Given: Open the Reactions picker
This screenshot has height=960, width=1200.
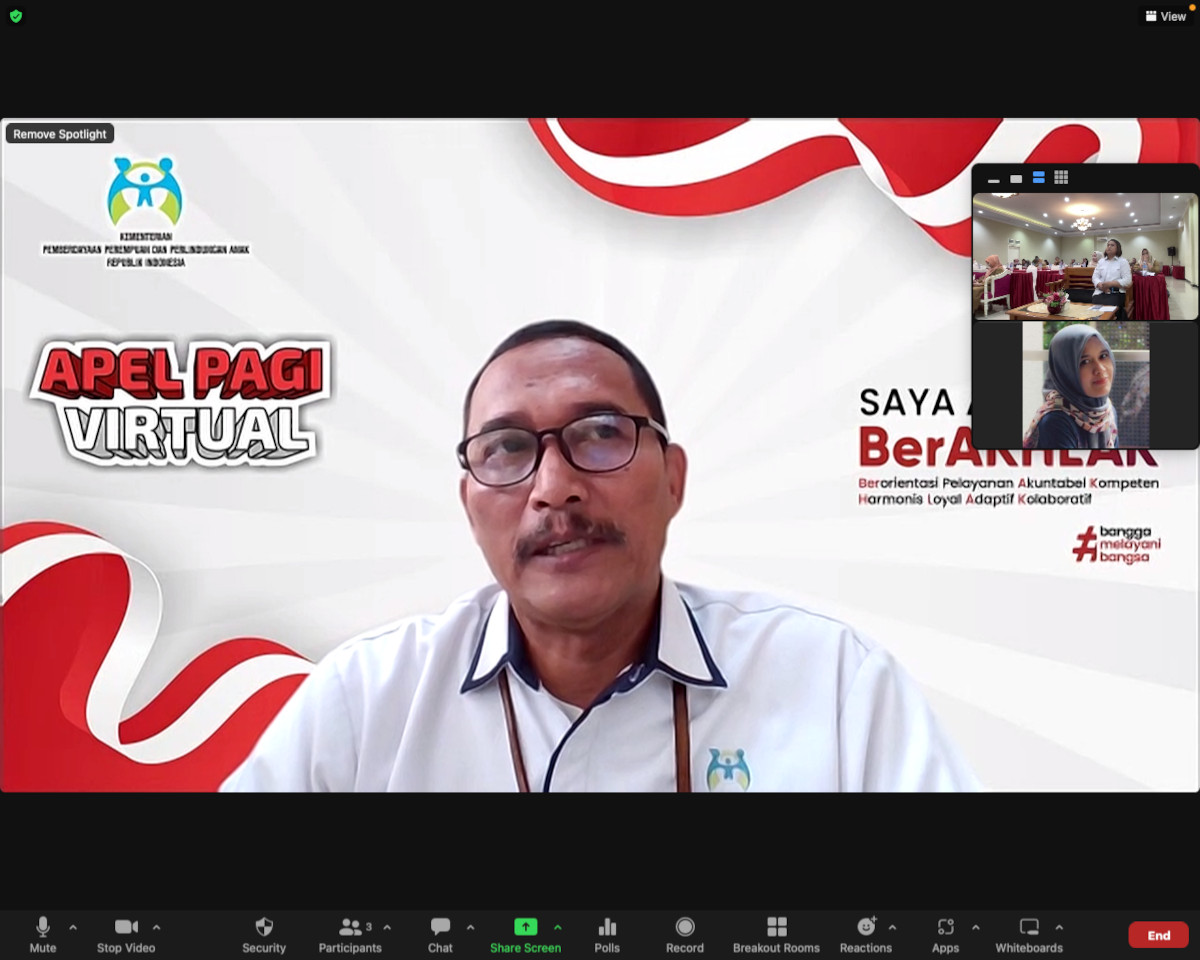Looking at the screenshot, I should point(865,934).
